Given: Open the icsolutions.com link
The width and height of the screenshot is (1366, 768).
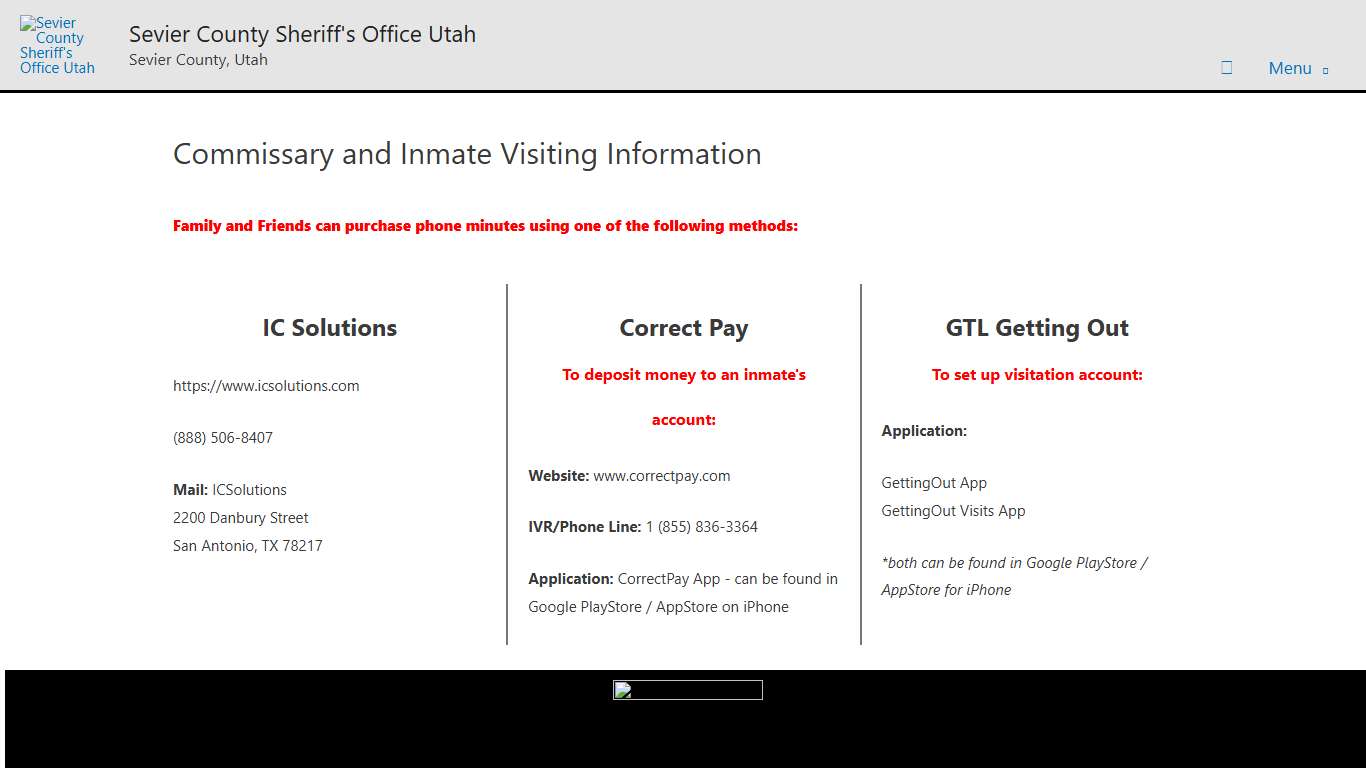Looking at the screenshot, I should [x=265, y=385].
